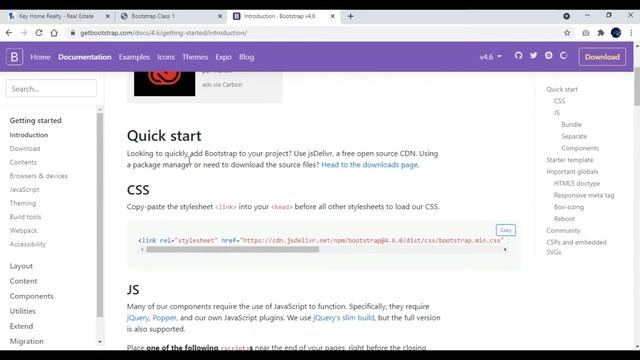Screen dimensions: 640x360
Task: Click the code block horizontal scrollbar
Action: point(233,249)
